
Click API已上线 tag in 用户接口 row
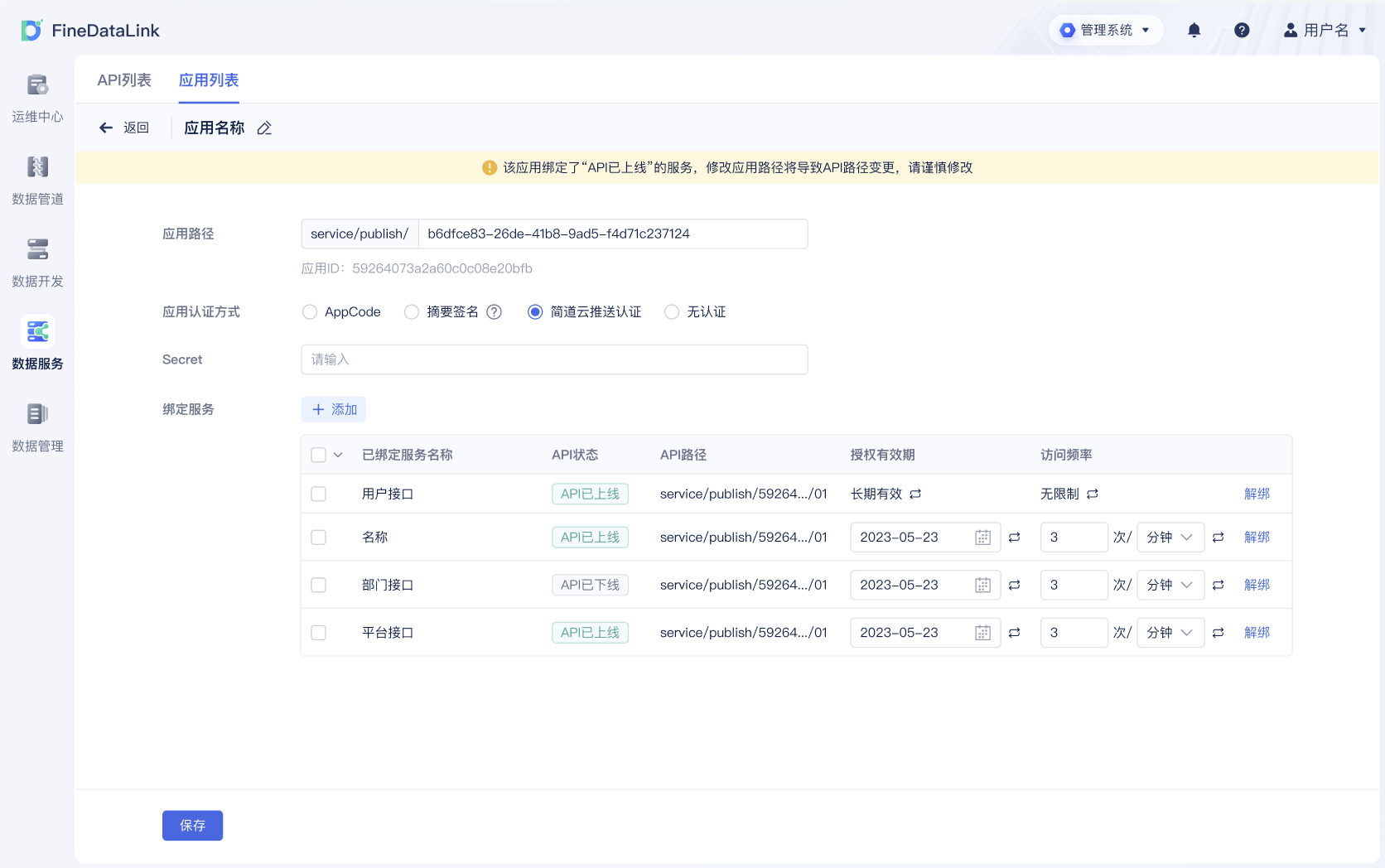tap(590, 494)
